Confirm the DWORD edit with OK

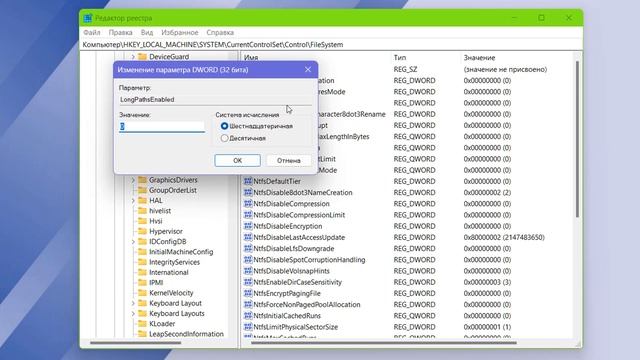pyautogui.click(x=238, y=160)
